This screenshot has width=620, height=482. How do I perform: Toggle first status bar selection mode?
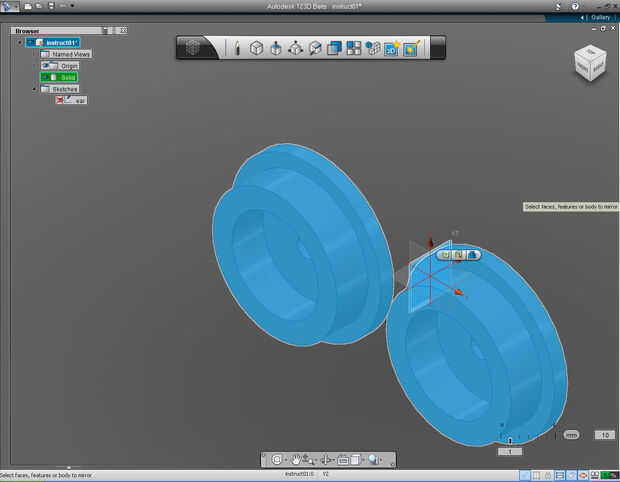tap(524, 475)
